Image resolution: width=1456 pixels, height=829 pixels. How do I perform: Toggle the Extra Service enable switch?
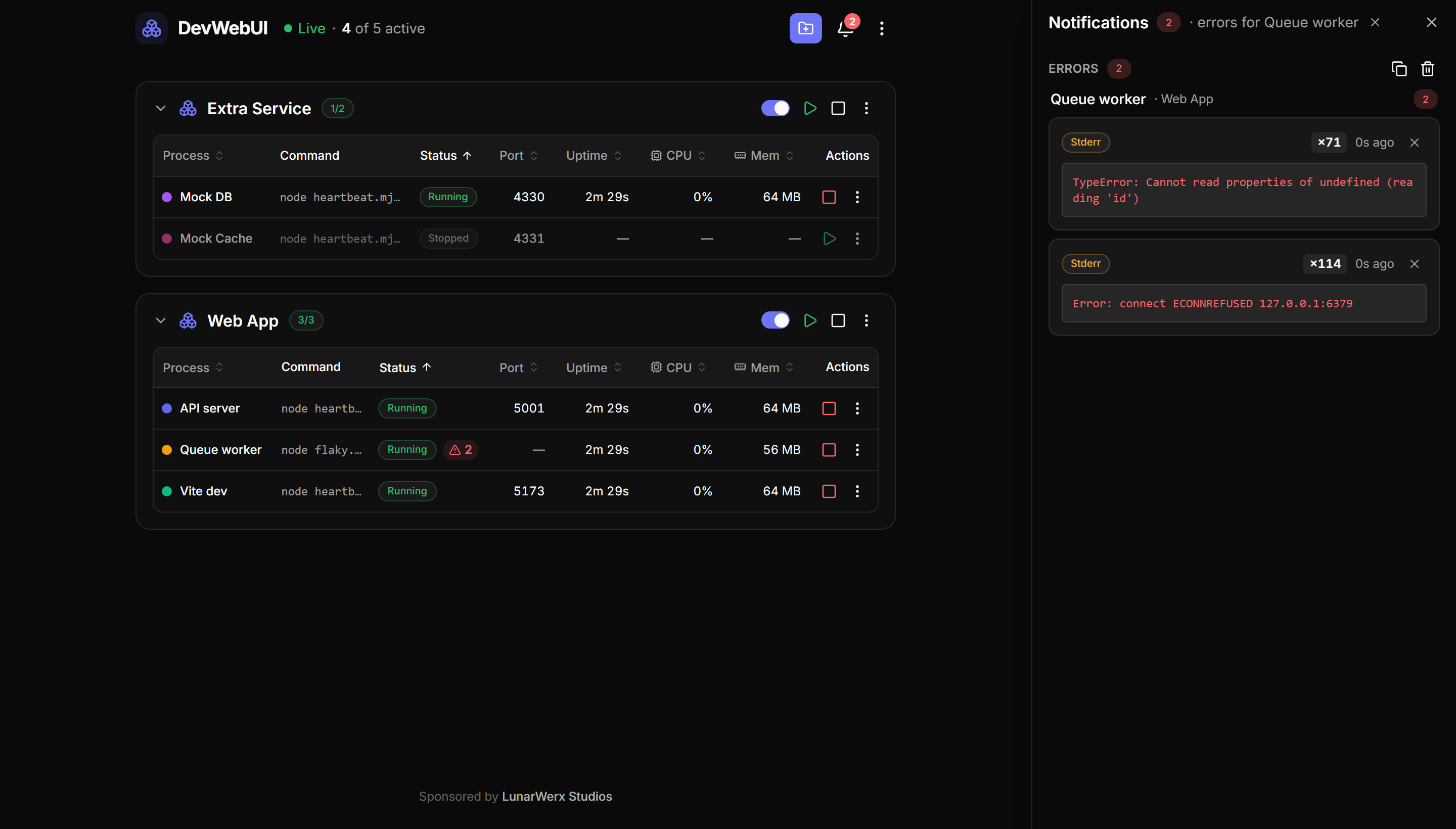775,108
